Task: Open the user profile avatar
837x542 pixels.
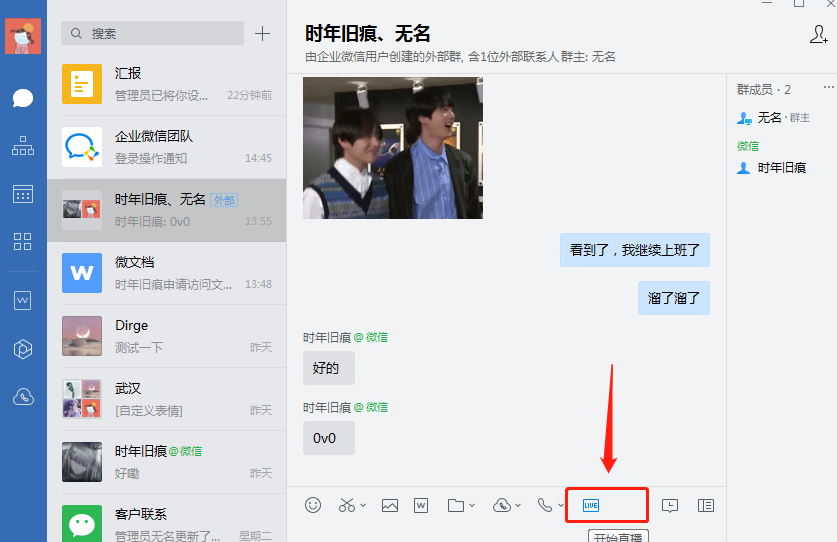Action: [x=23, y=36]
